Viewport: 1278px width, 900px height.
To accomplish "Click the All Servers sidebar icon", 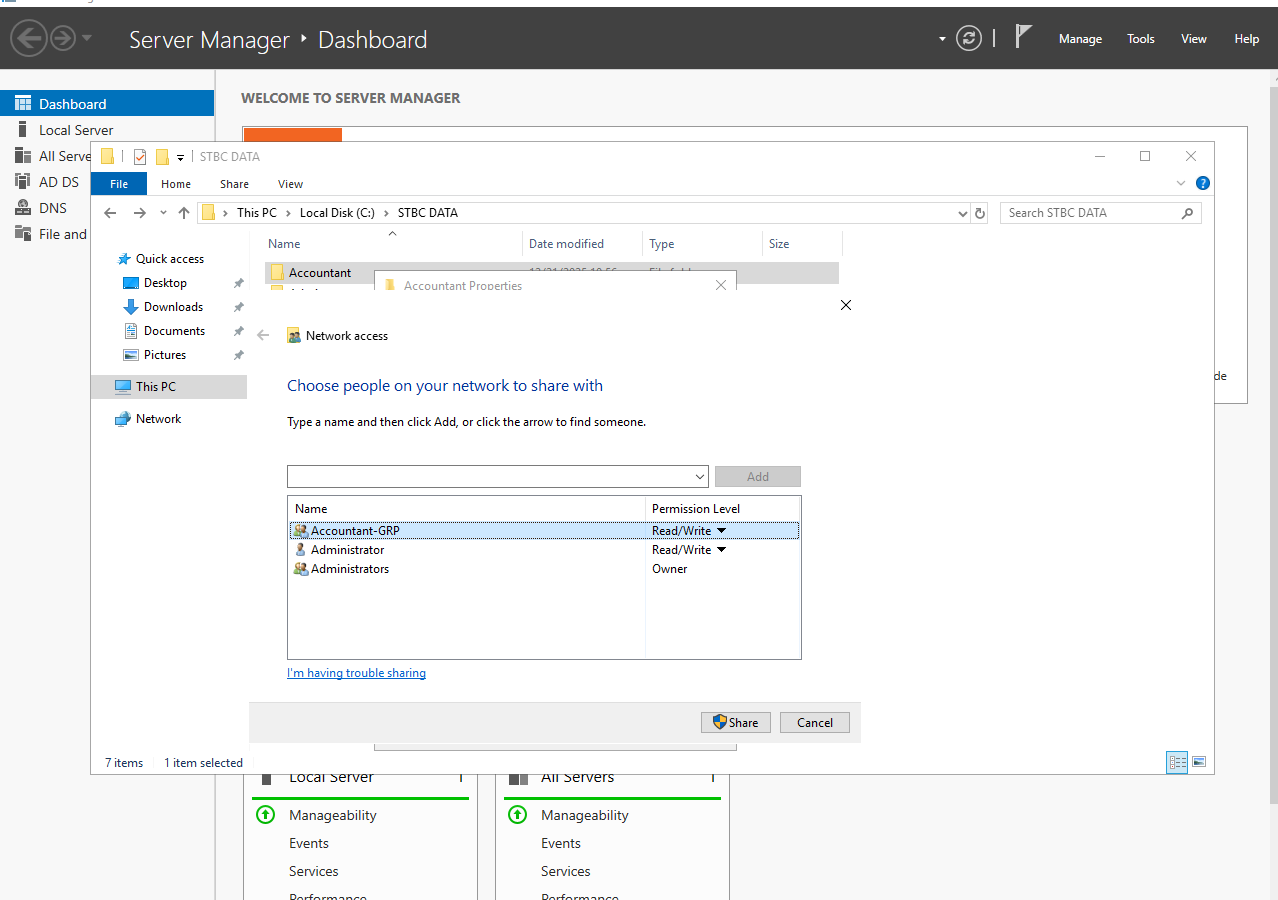I will 22,156.
